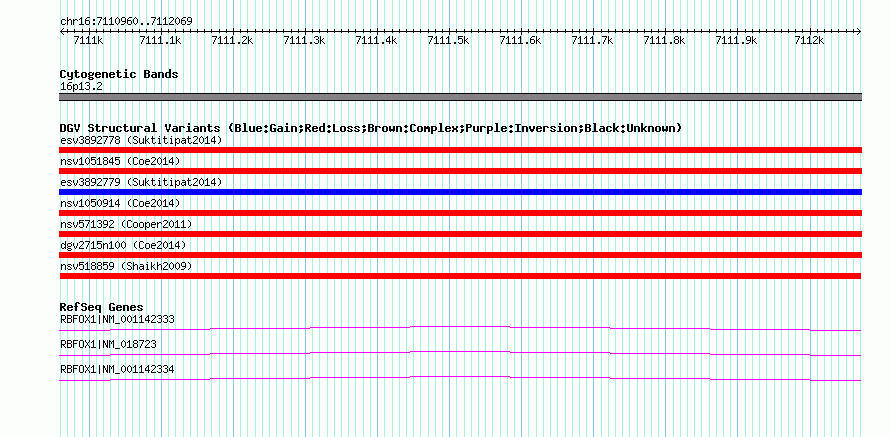890x437 pixels.
Task: Click the chr16:7110960..7112069 coordinate label
Action: (126, 22)
